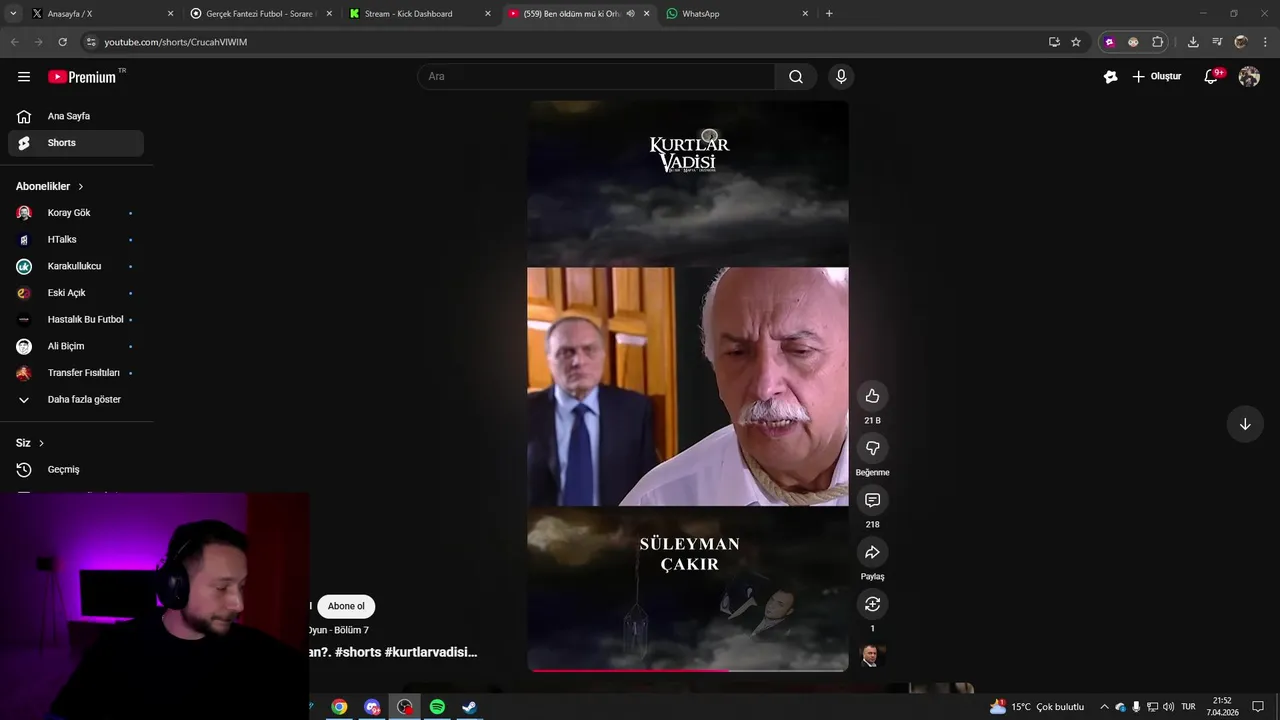The height and width of the screenshot is (720, 1280).
Task: Open Ana Sayfa in sidebar
Action: point(76,116)
